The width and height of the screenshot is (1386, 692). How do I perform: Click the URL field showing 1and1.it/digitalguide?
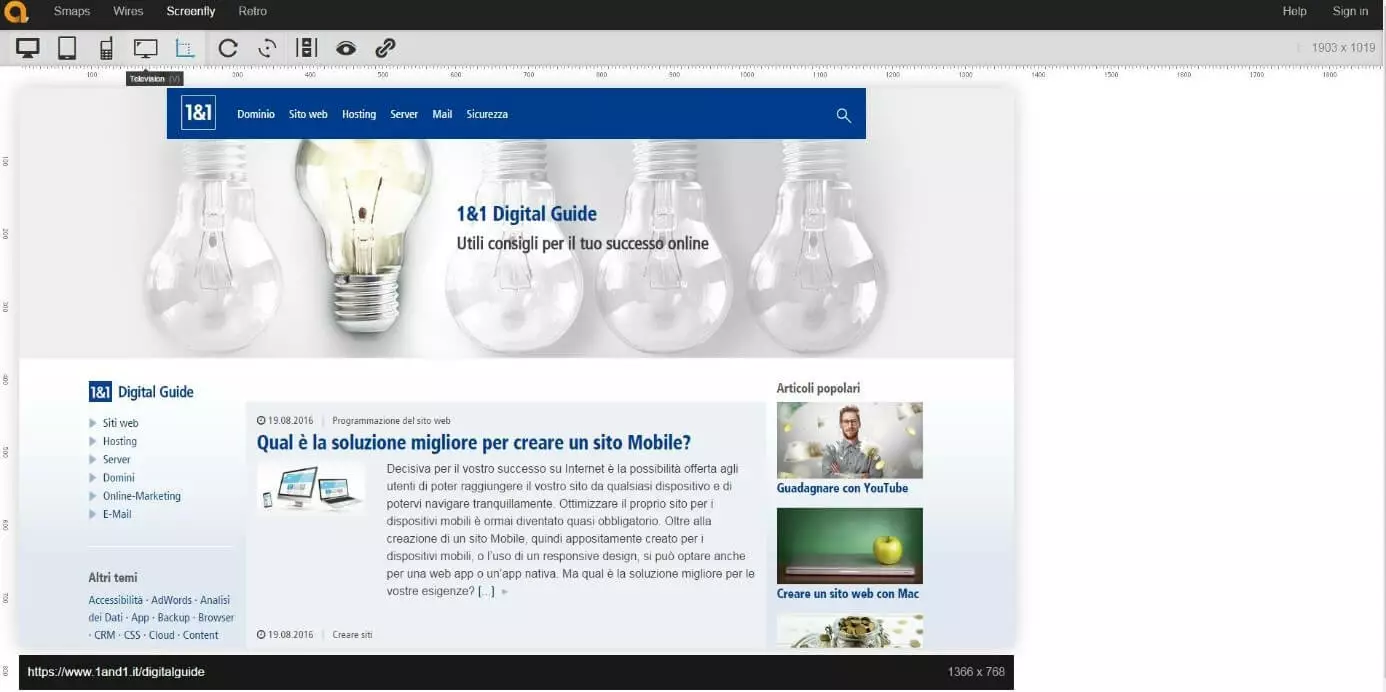tap(116, 672)
